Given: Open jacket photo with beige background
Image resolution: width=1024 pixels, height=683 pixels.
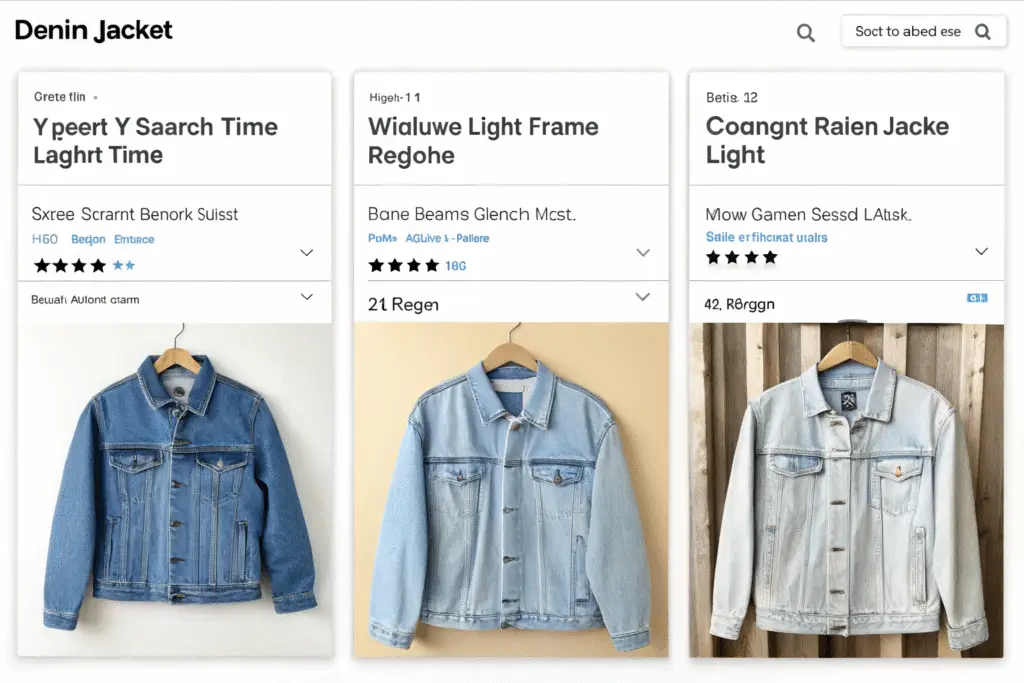Looking at the screenshot, I should (511, 490).
